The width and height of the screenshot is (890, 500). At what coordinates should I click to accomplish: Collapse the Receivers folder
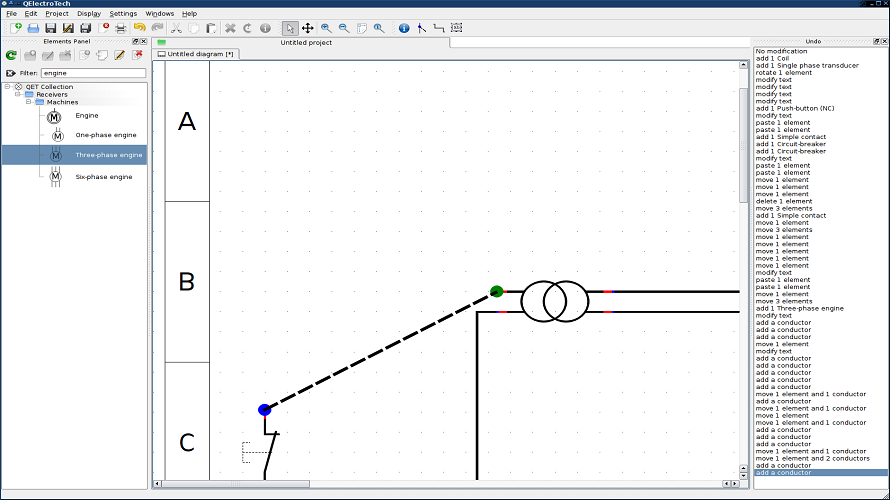click(18, 94)
